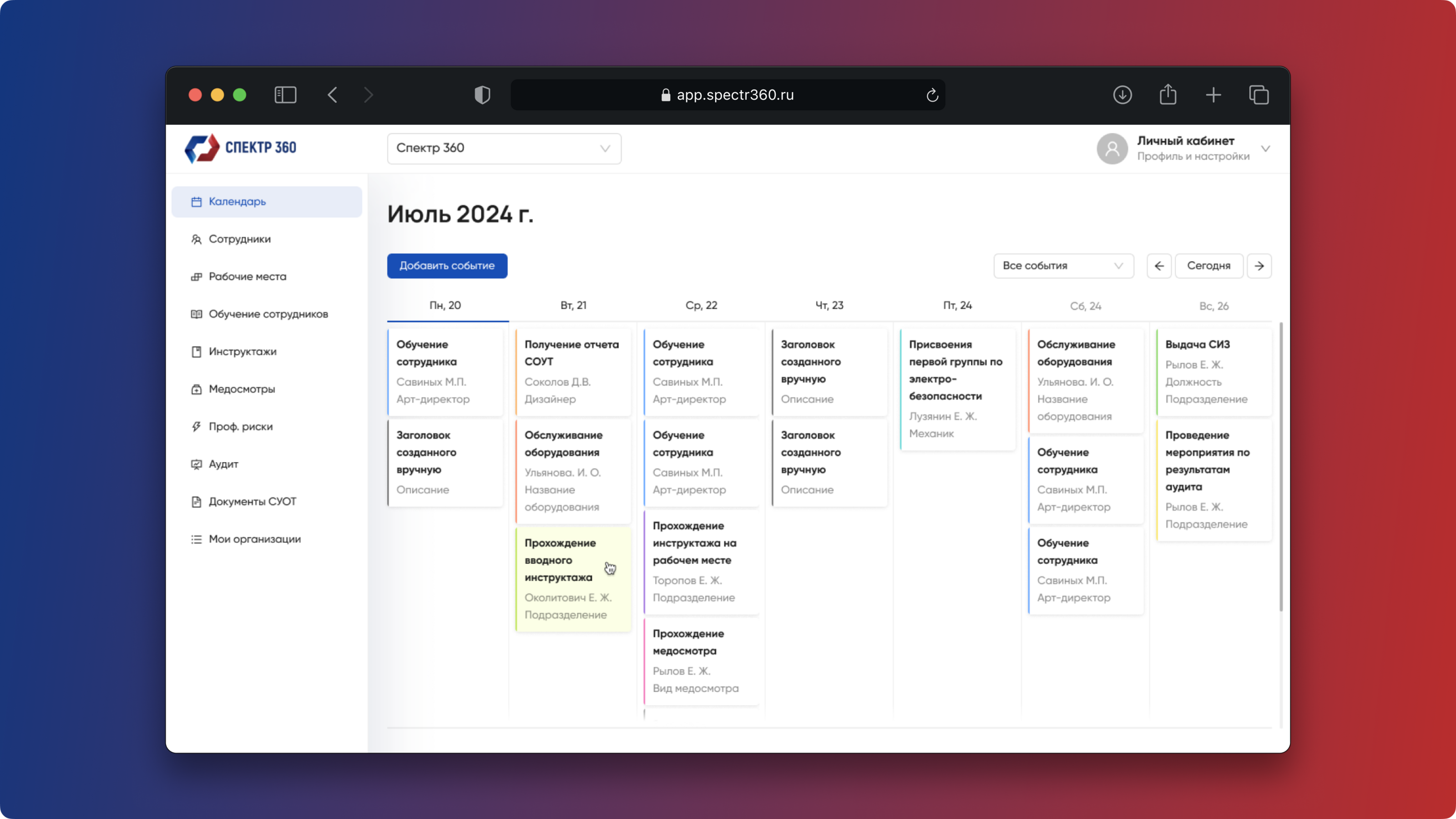
Task: Select the Вт, 21 day column header
Action: tap(573, 306)
